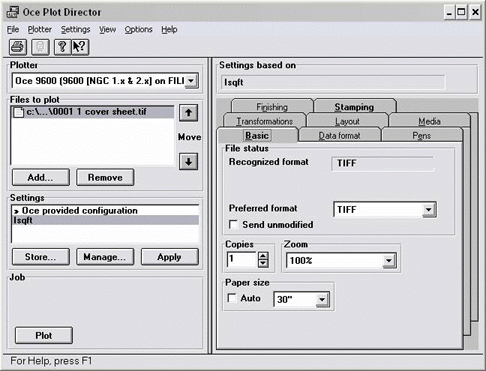
Task: Move file down with down arrow
Action: pyautogui.click(x=189, y=162)
